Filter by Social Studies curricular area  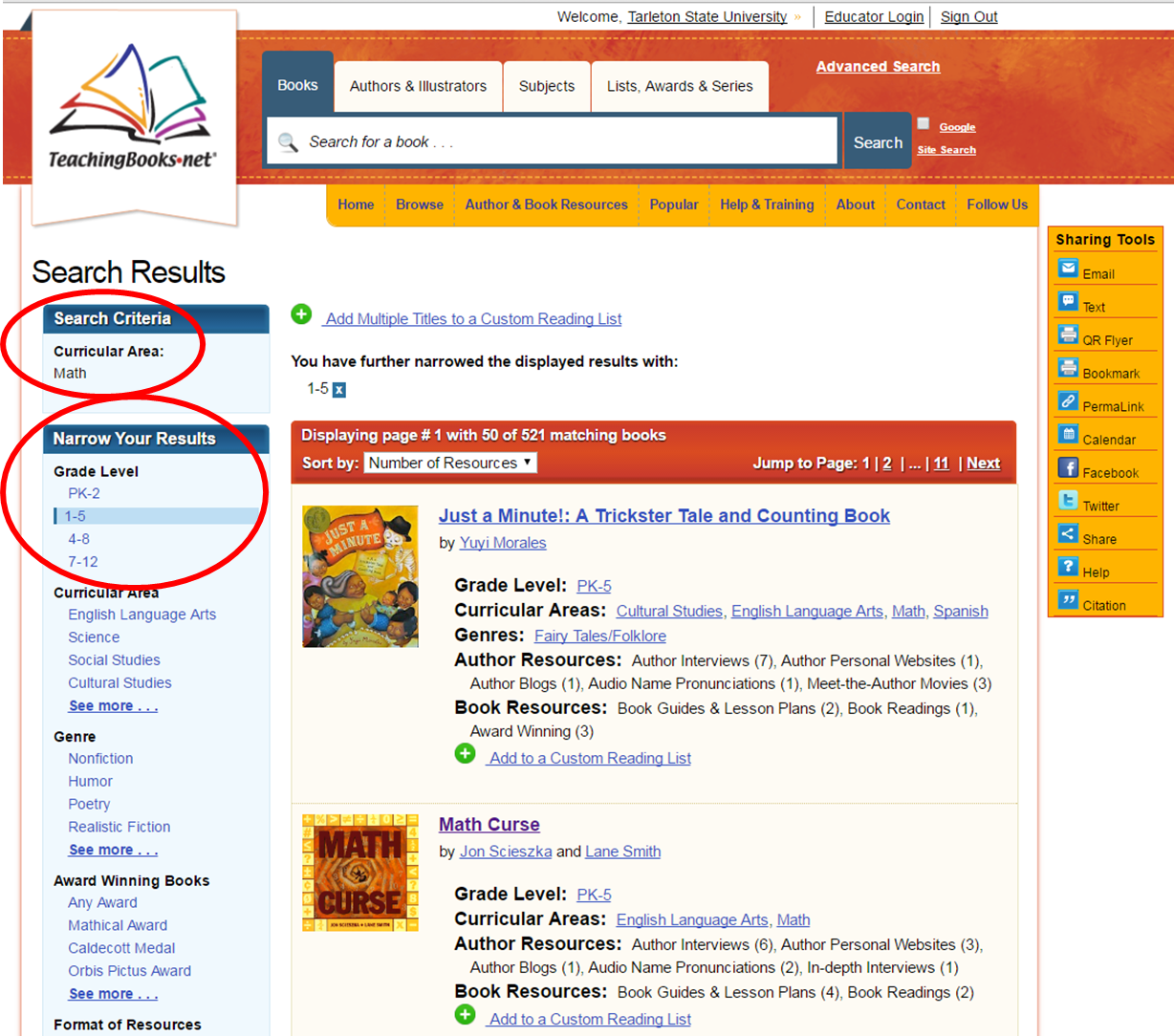114,660
